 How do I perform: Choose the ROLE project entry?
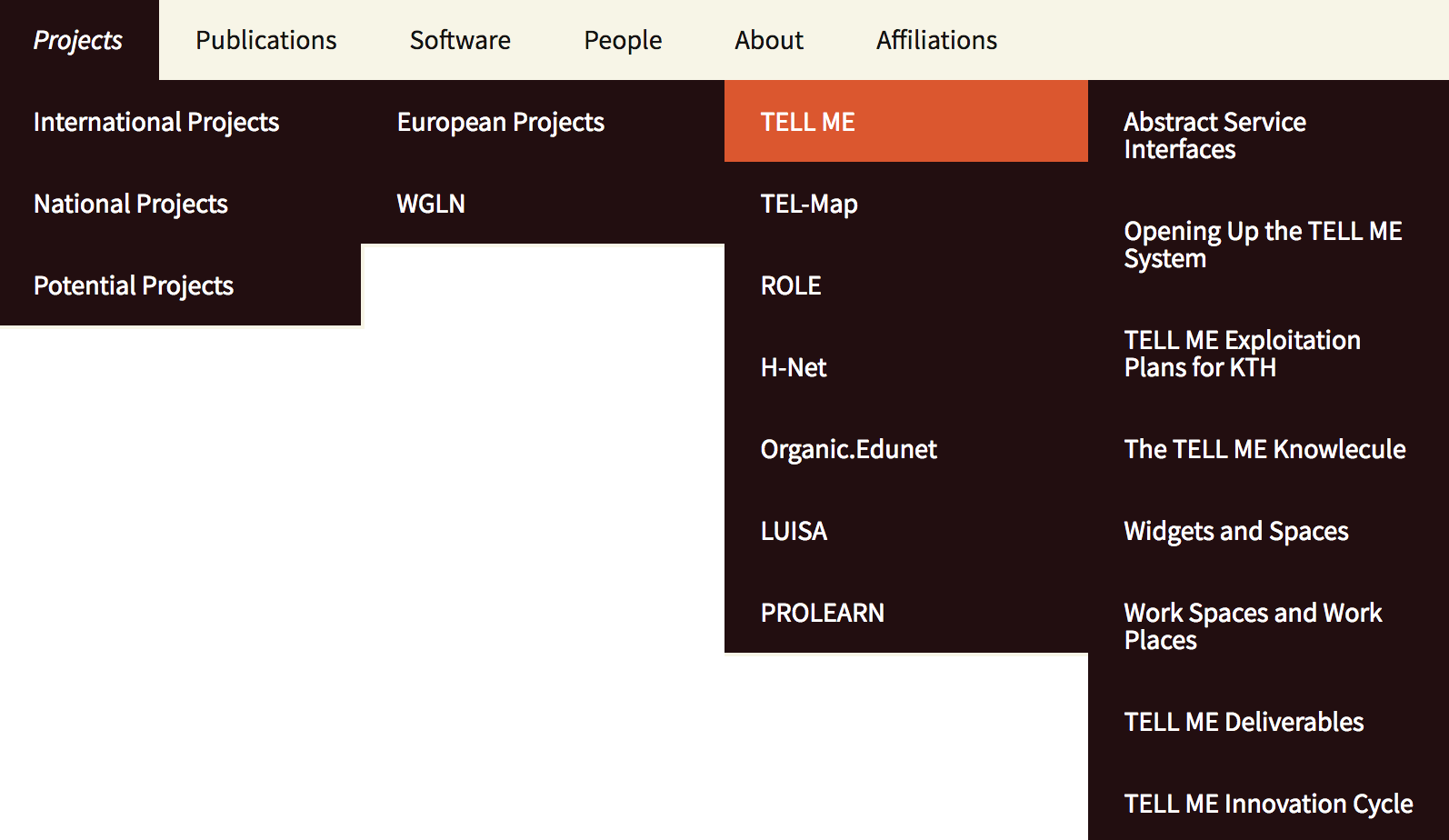click(791, 285)
